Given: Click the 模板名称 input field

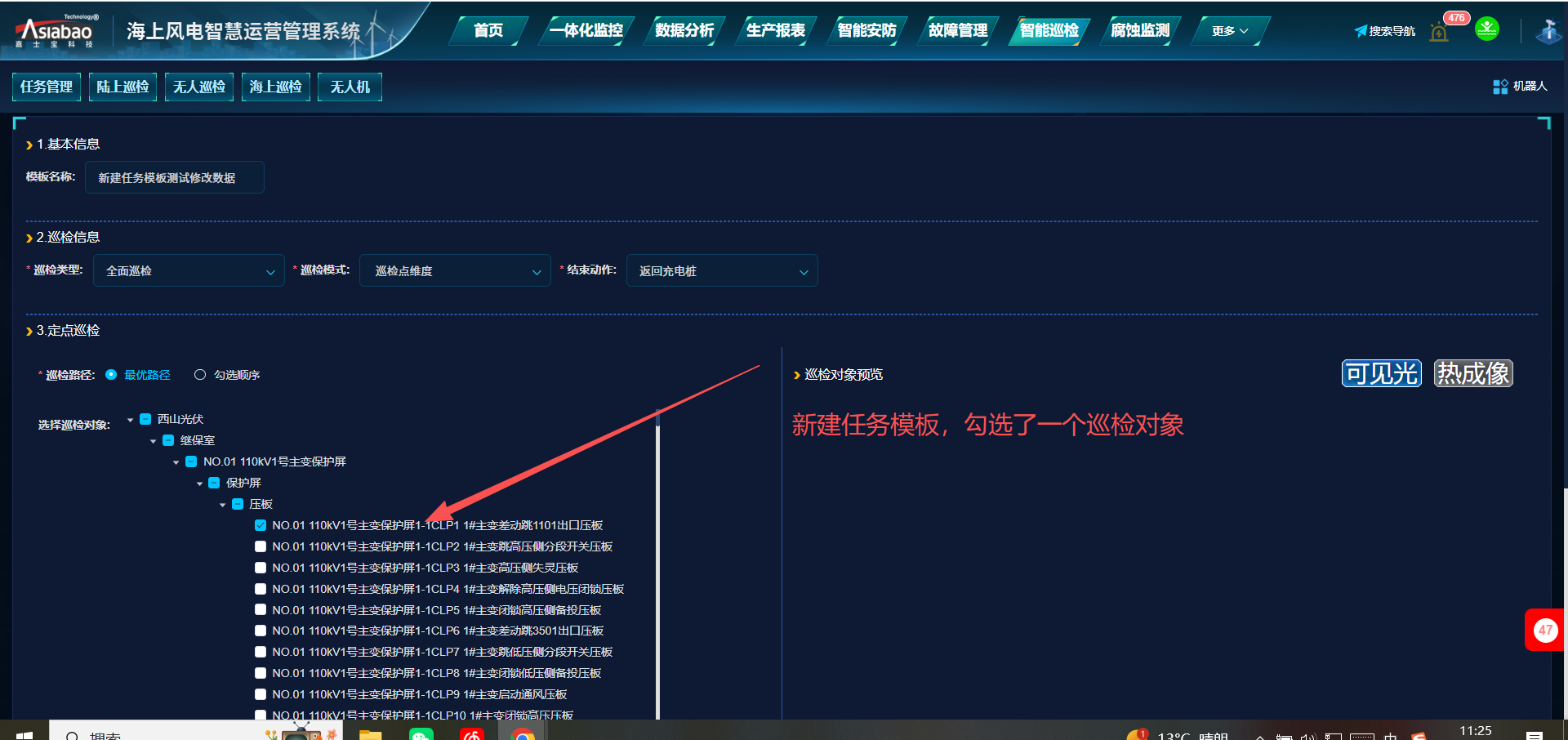Looking at the screenshot, I should (174, 177).
